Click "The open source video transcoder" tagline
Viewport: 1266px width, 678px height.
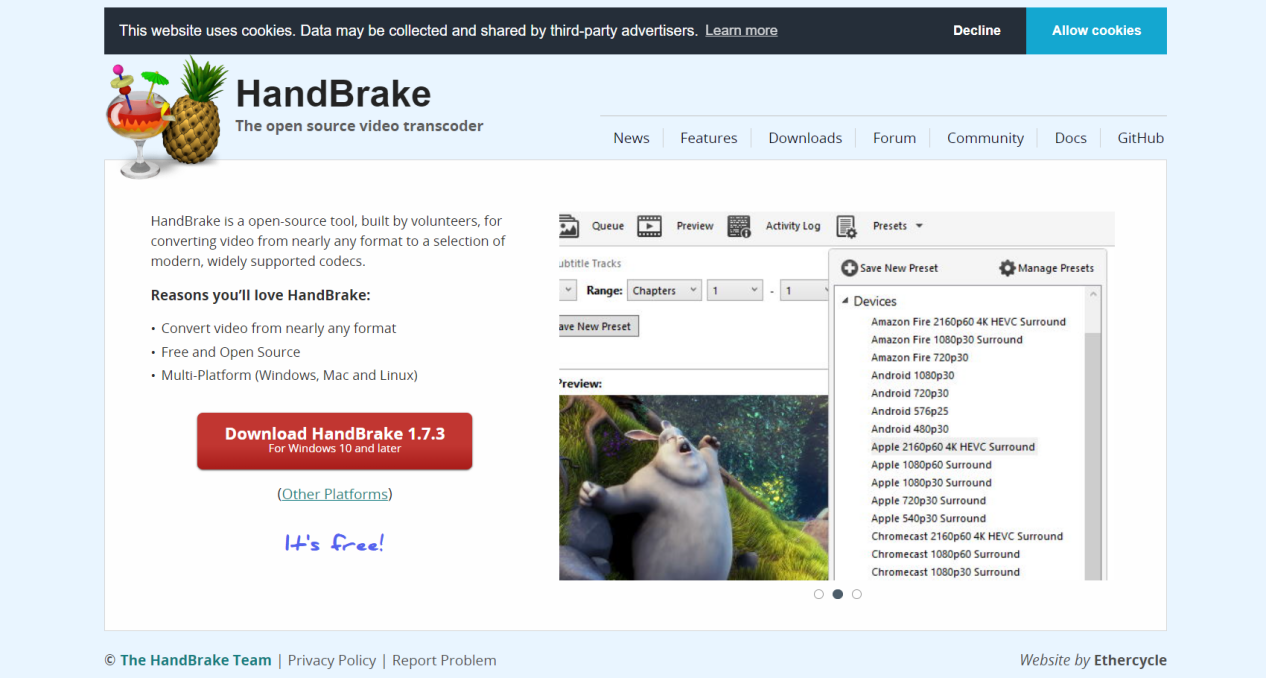[x=359, y=126]
